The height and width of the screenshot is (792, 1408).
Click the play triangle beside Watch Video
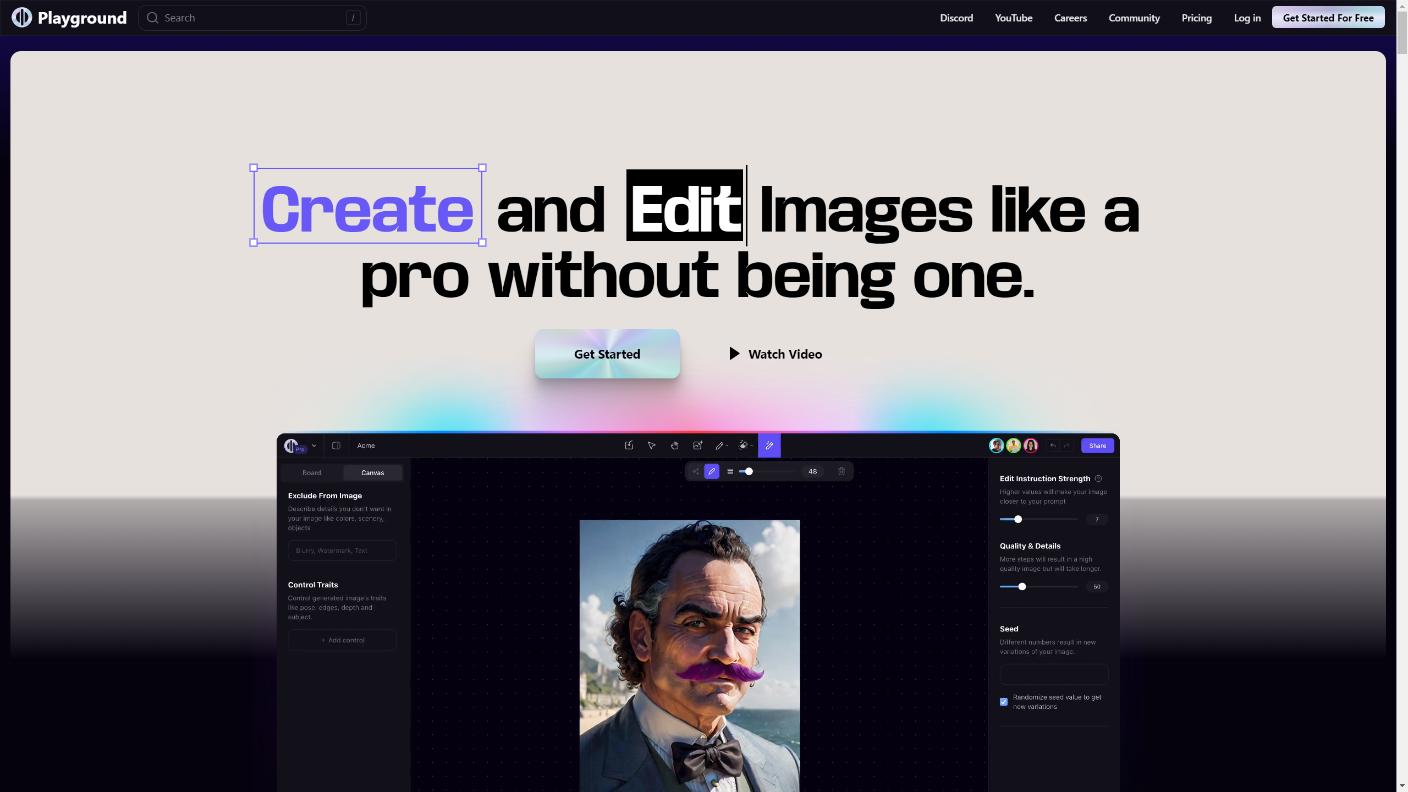735,354
